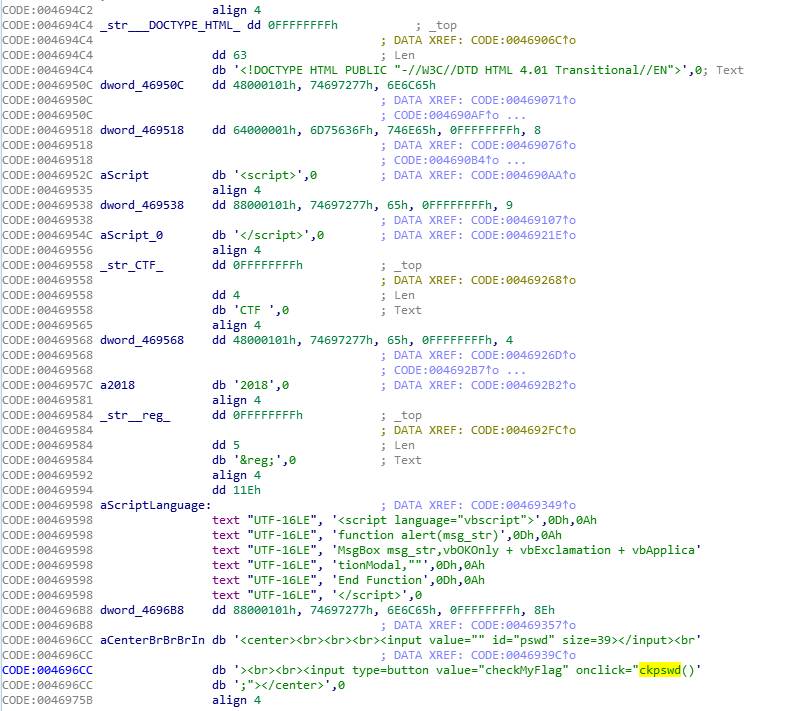This screenshot has height=711, width=810.
Task: Select the aScriptLanguage label
Action: (155, 505)
